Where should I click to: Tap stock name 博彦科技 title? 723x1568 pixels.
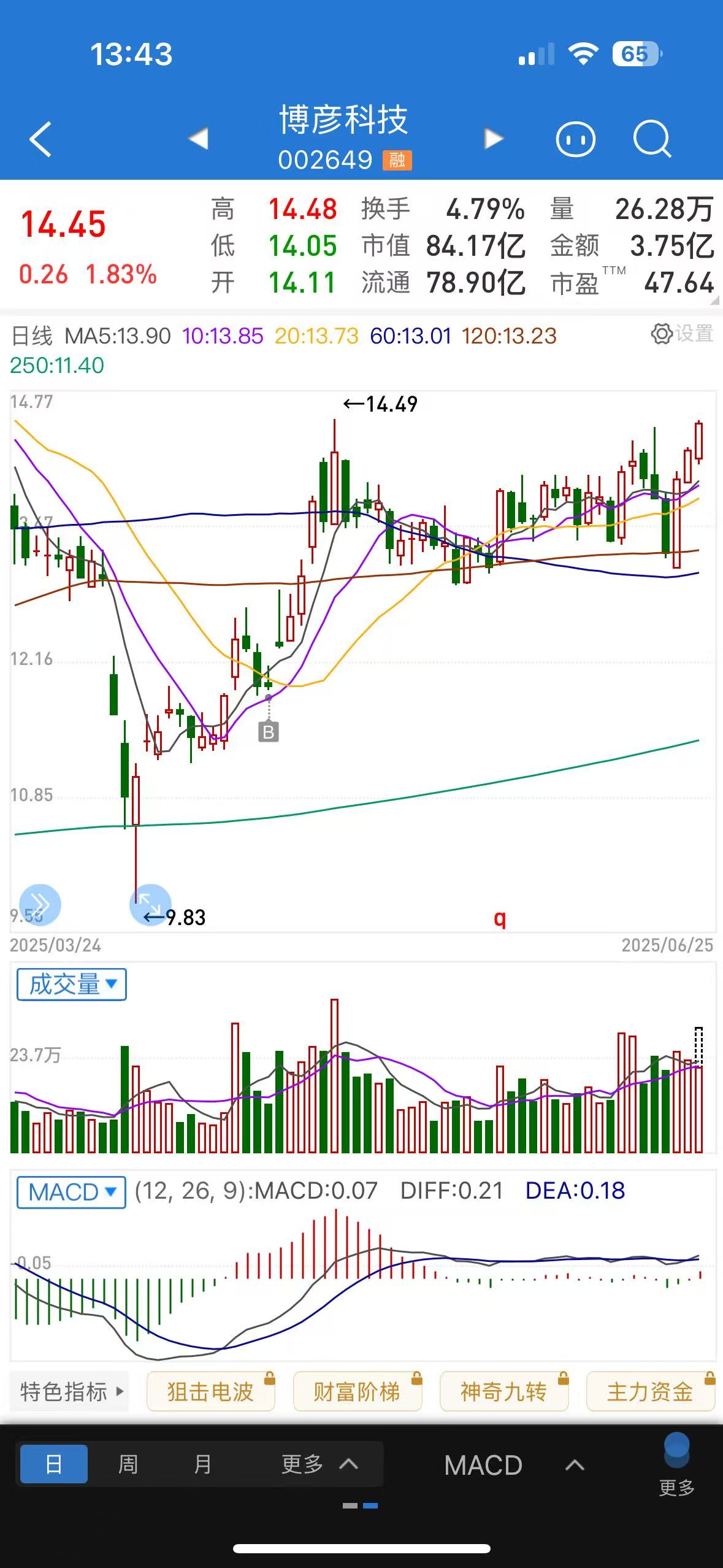coord(343,120)
